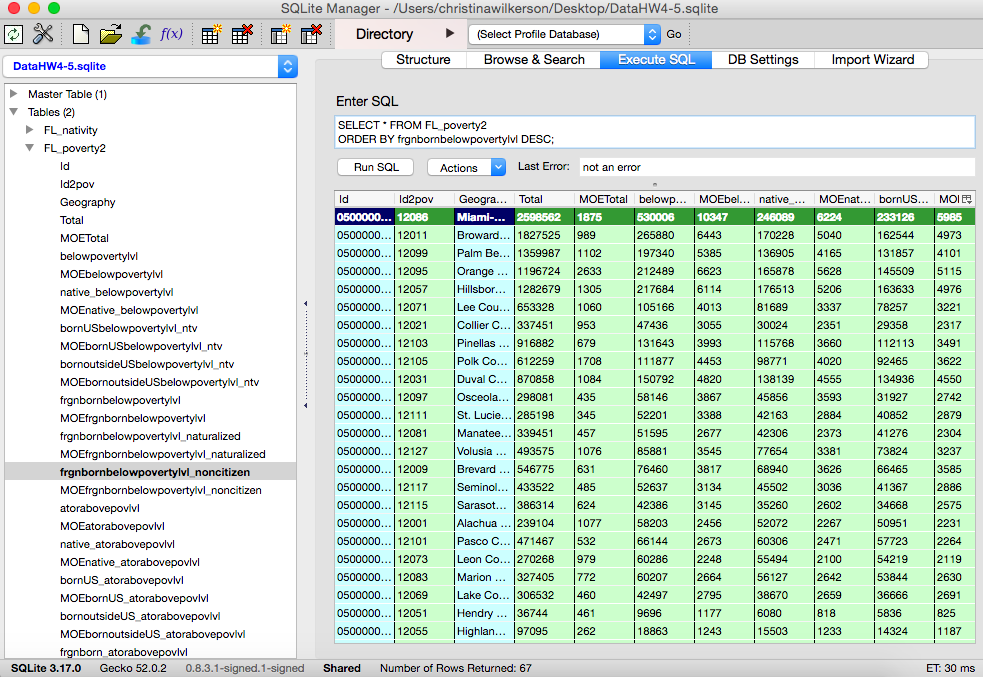This screenshot has height=677, width=983.
Task: Open the DB Settings tab
Action: point(763,60)
